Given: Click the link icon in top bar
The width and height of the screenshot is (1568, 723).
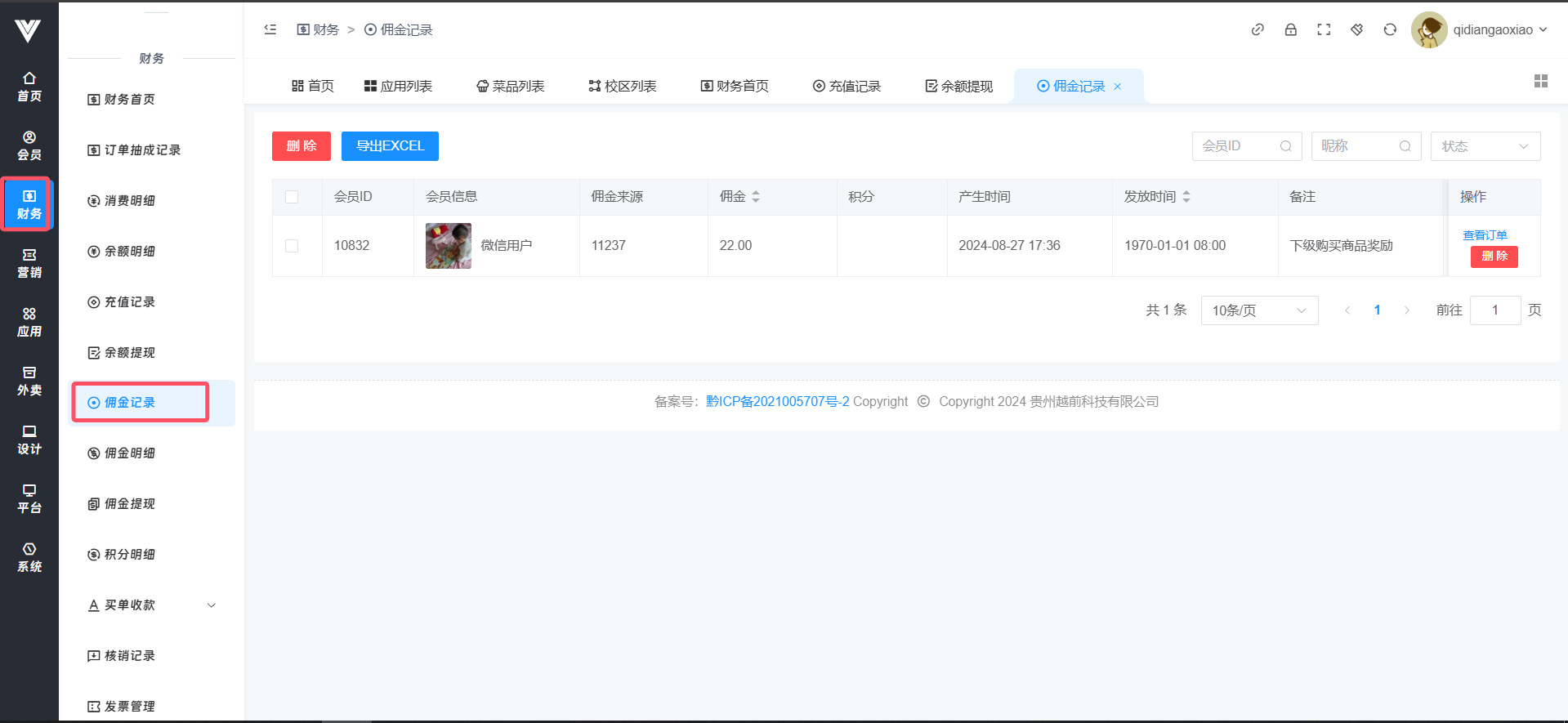Looking at the screenshot, I should [x=1258, y=29].
